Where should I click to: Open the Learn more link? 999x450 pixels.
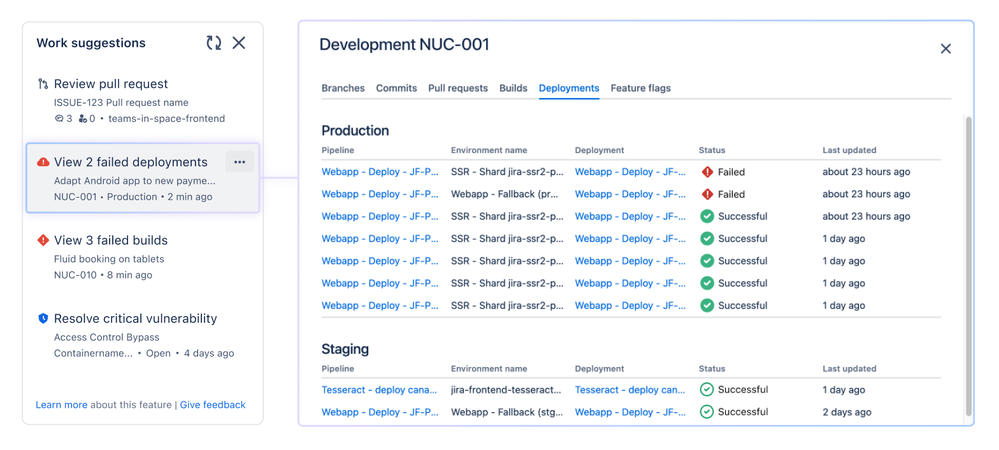(62, 405)
